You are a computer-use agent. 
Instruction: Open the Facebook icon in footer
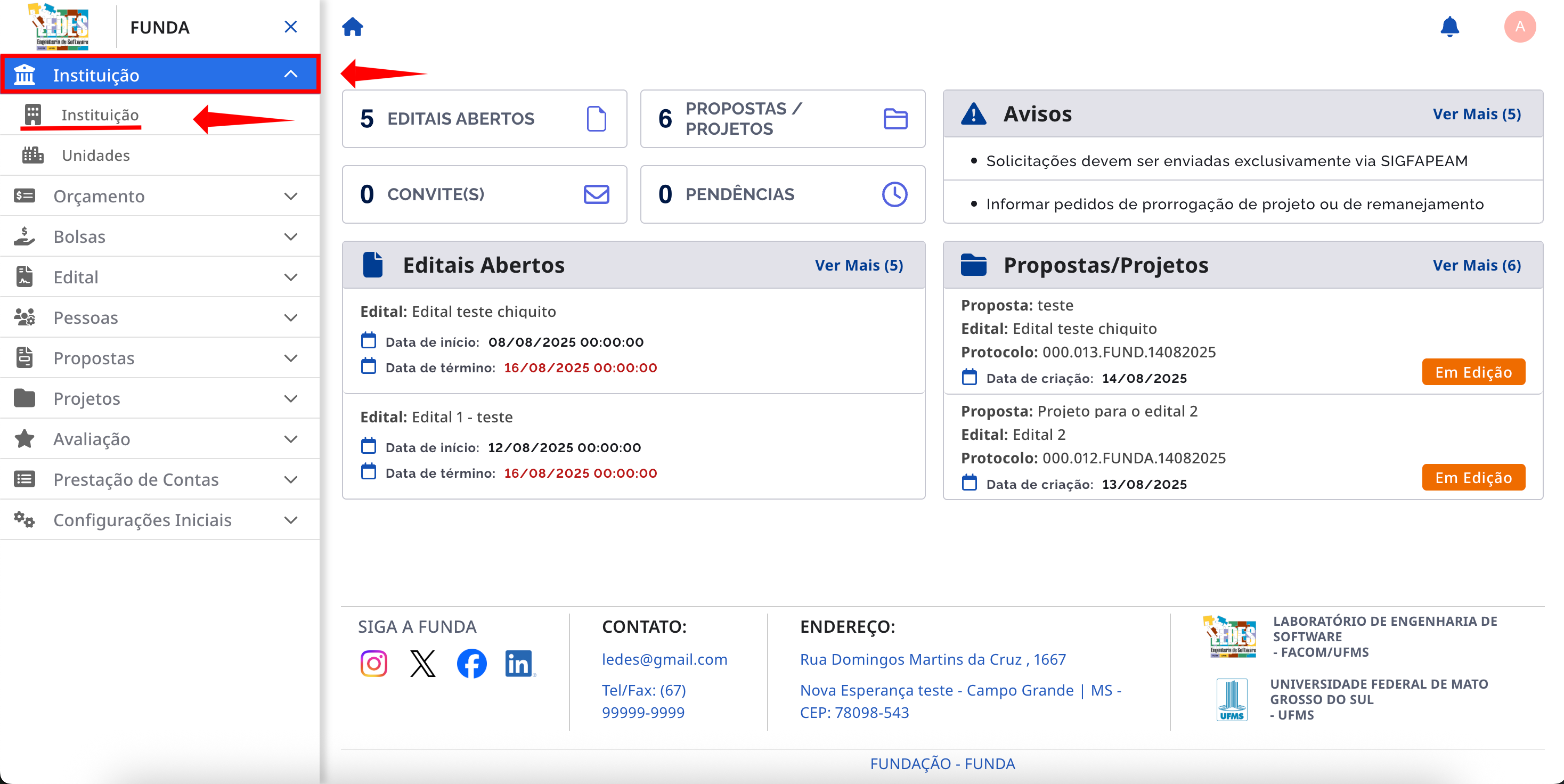click(x=472, y=663)
